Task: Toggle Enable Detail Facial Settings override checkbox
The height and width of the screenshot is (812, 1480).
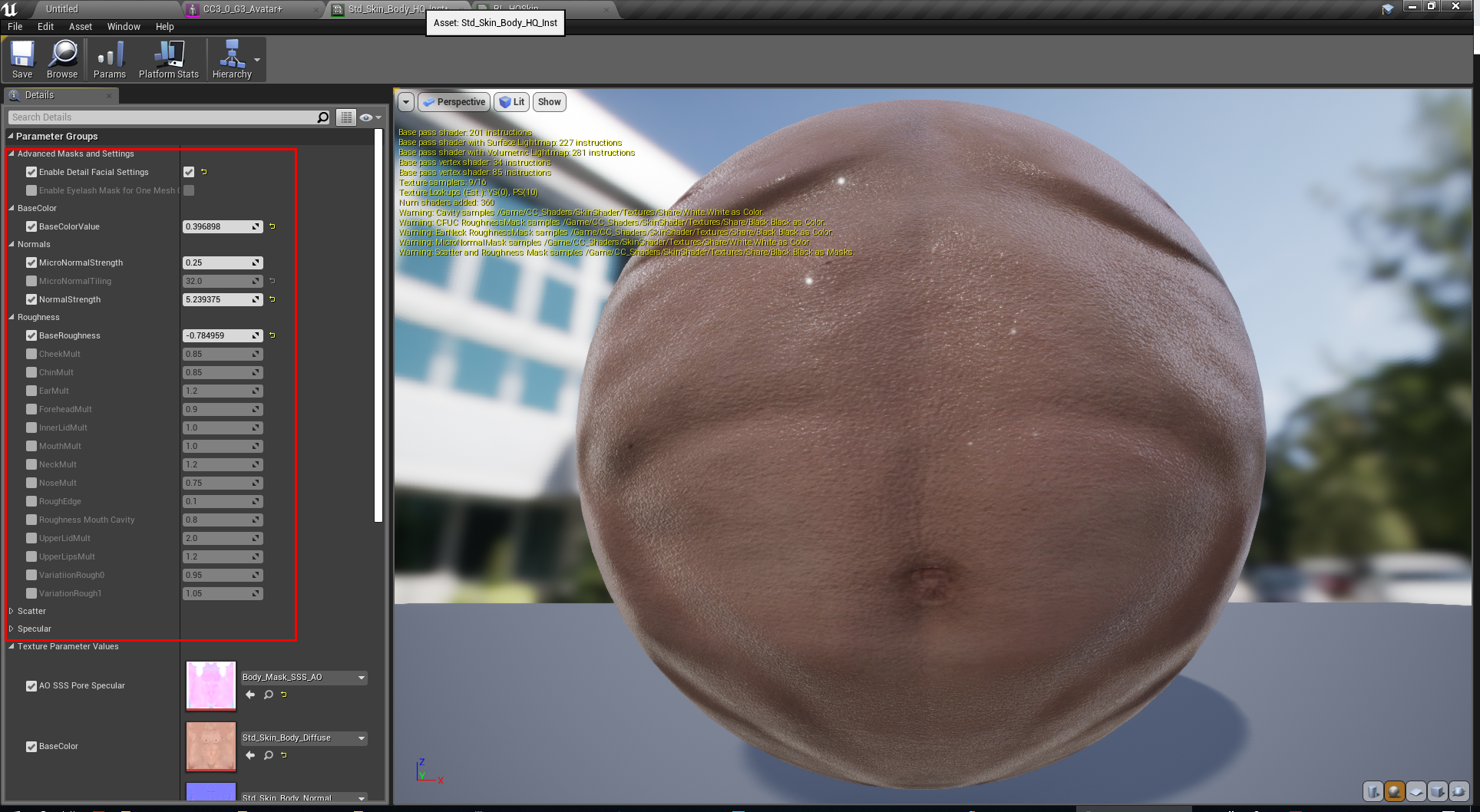Action: point(31,172)
